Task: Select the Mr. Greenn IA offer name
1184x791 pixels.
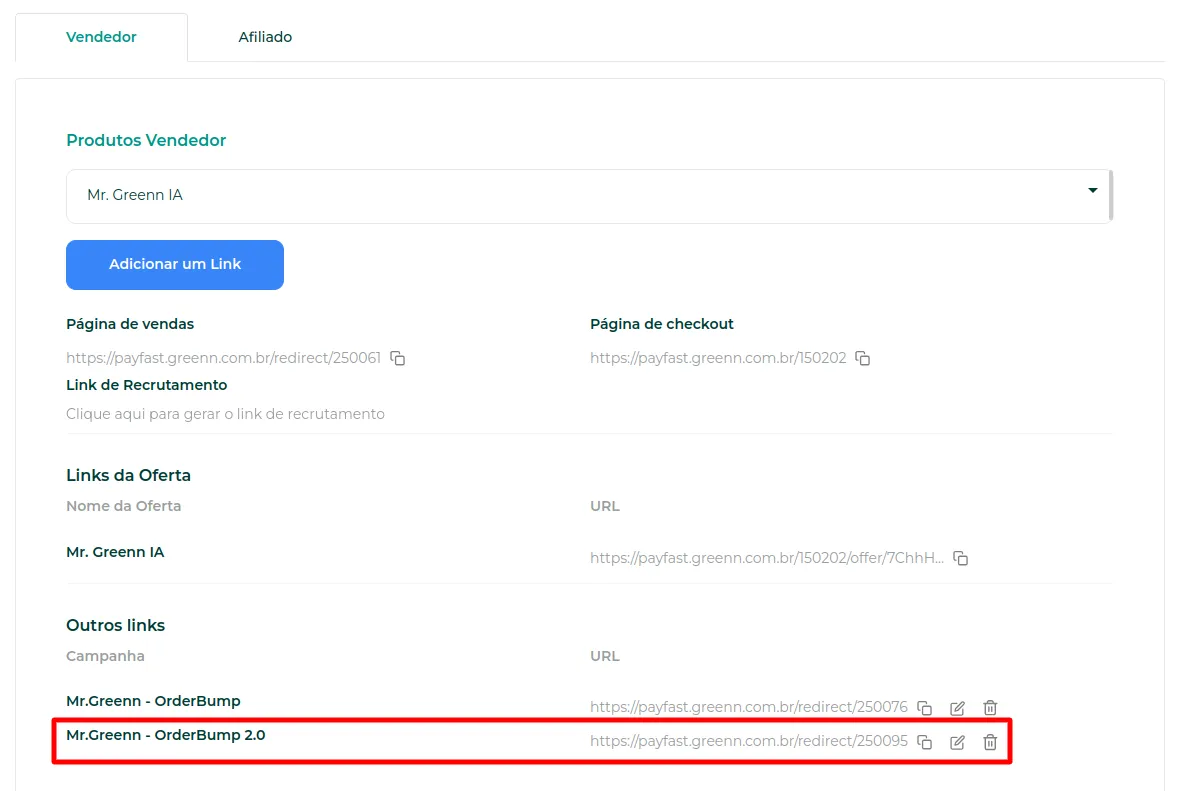Action: click(x=116, y=552)
